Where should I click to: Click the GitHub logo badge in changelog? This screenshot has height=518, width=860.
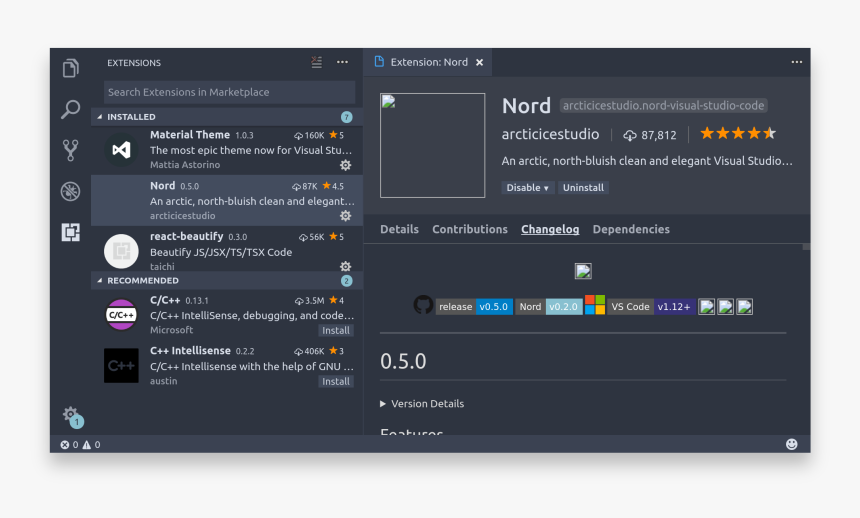click(x=423, y=305)
